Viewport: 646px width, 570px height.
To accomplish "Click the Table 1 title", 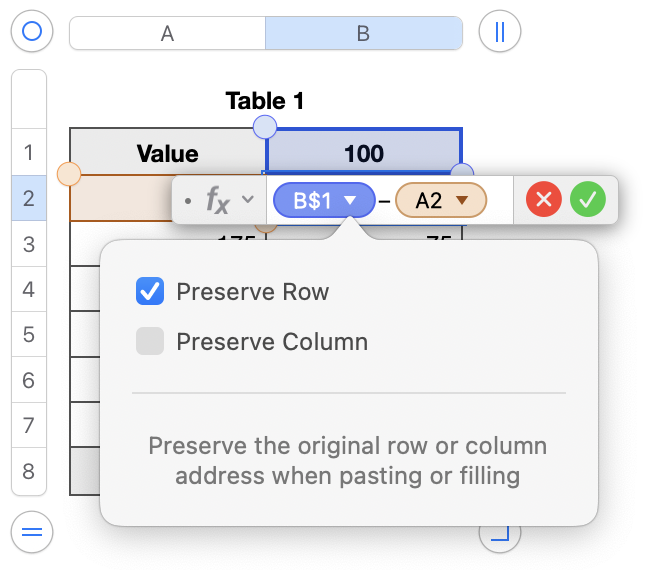I will point(265,101).
